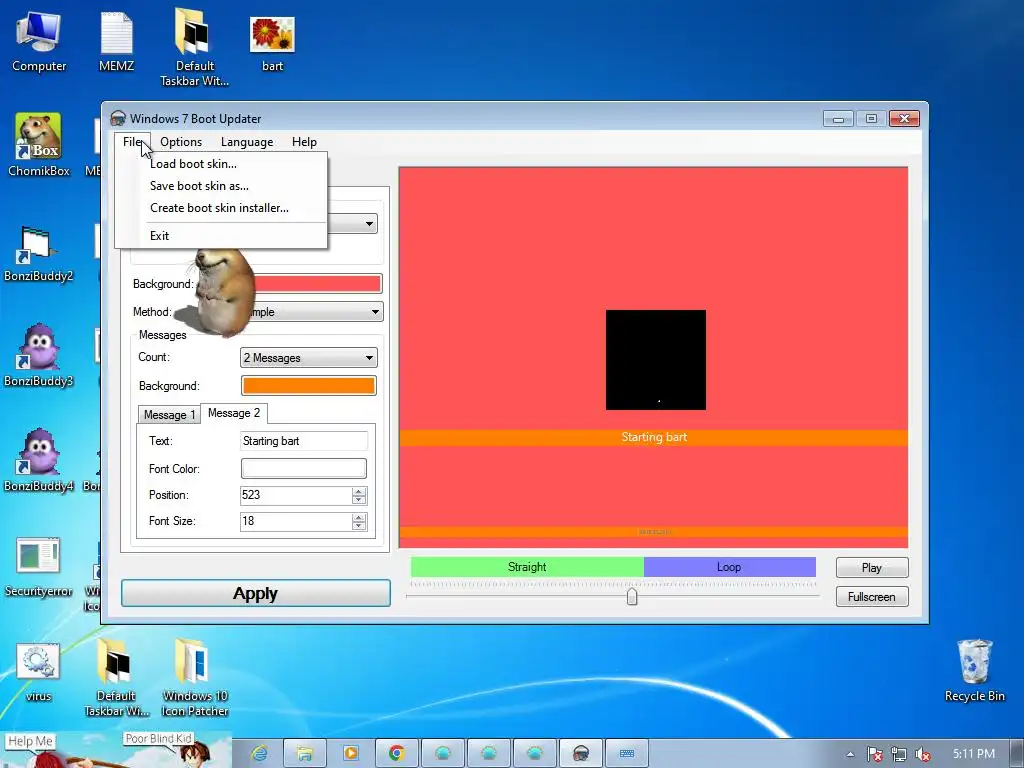Open the Computer desktop icon
Image resolution: width=1024 pixels, height=768 pixels.
[39, 42]
